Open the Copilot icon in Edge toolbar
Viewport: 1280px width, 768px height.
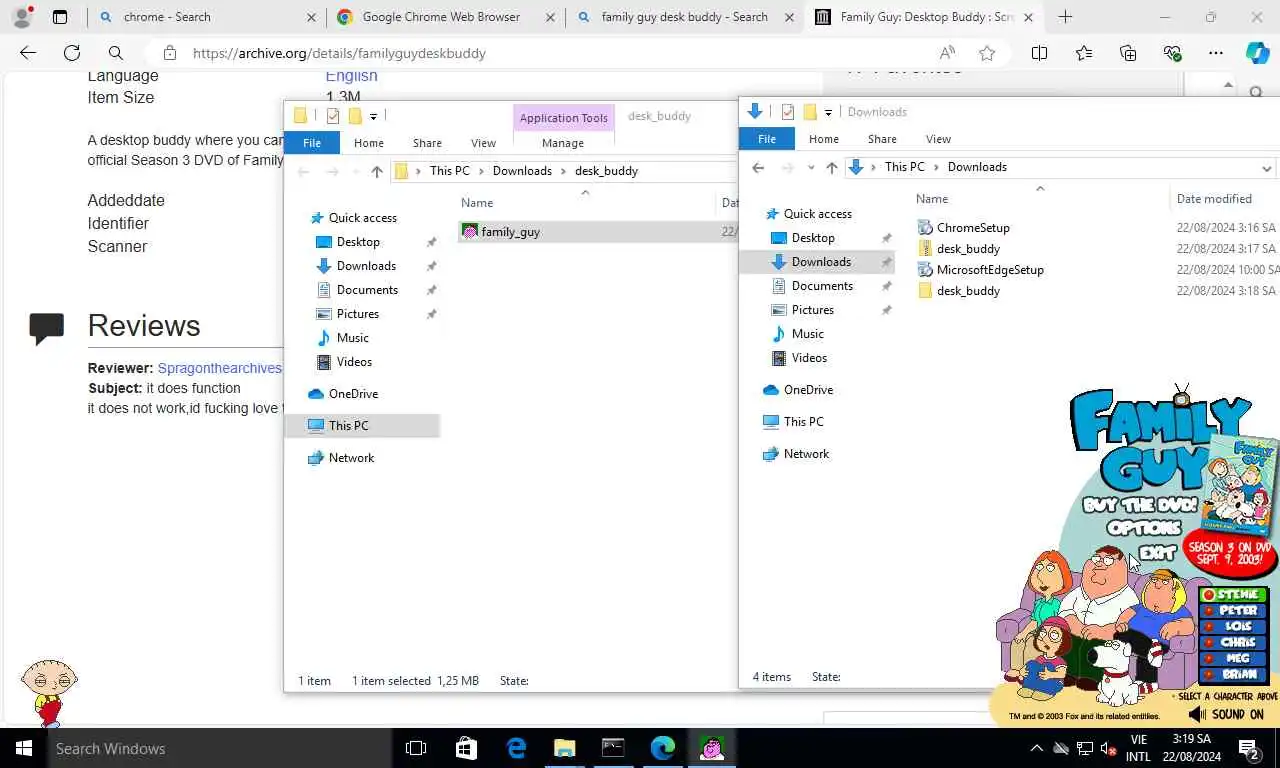(x=1257, y=53)
